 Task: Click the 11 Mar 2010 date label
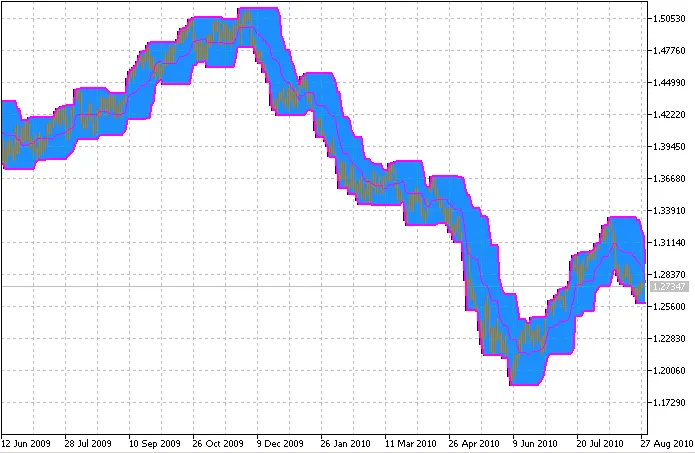coord(409,442)
